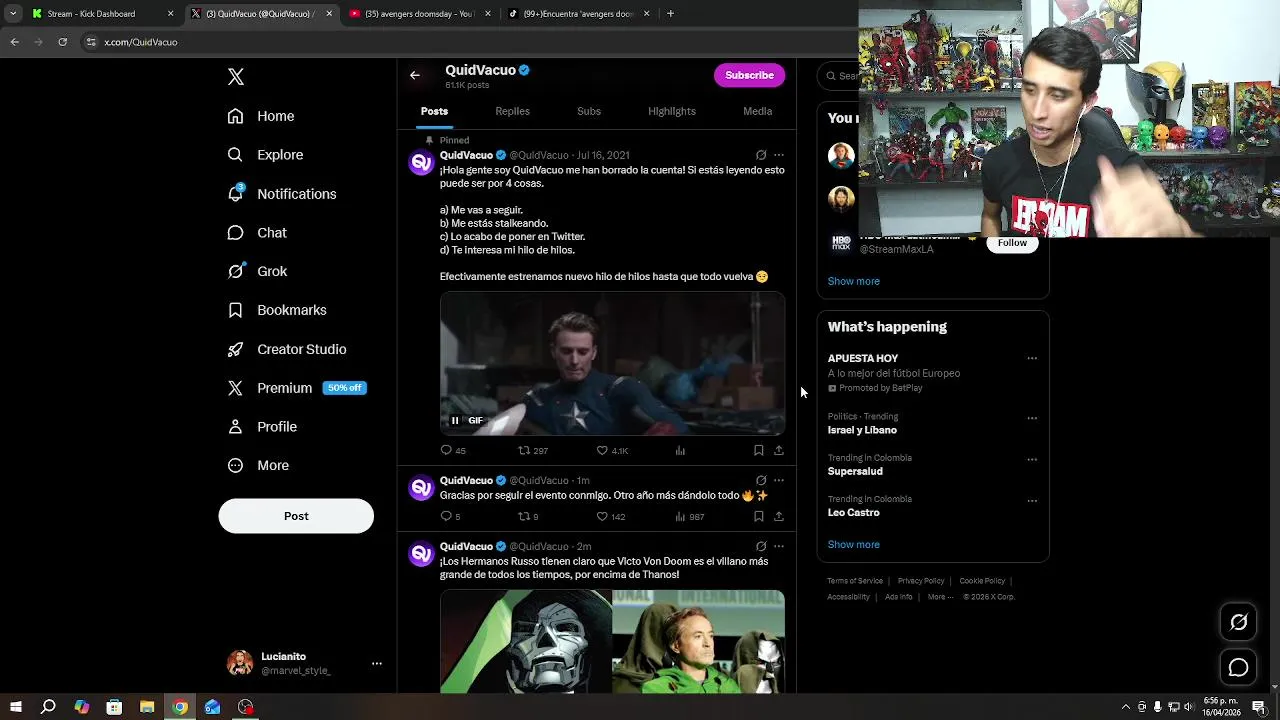Open options for Supersalud trend
Viewport: 1280px width, 720px height.
tap(1032, 460)
